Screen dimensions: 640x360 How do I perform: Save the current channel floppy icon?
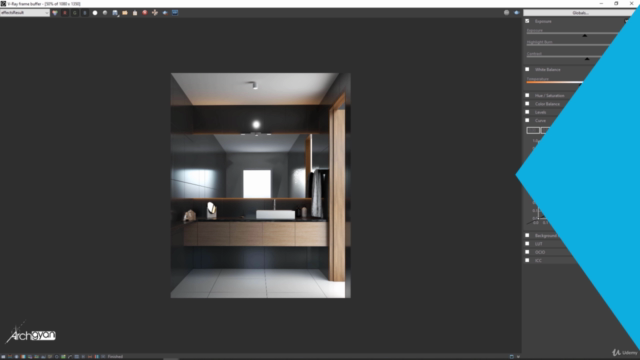(x=115, y=13)
